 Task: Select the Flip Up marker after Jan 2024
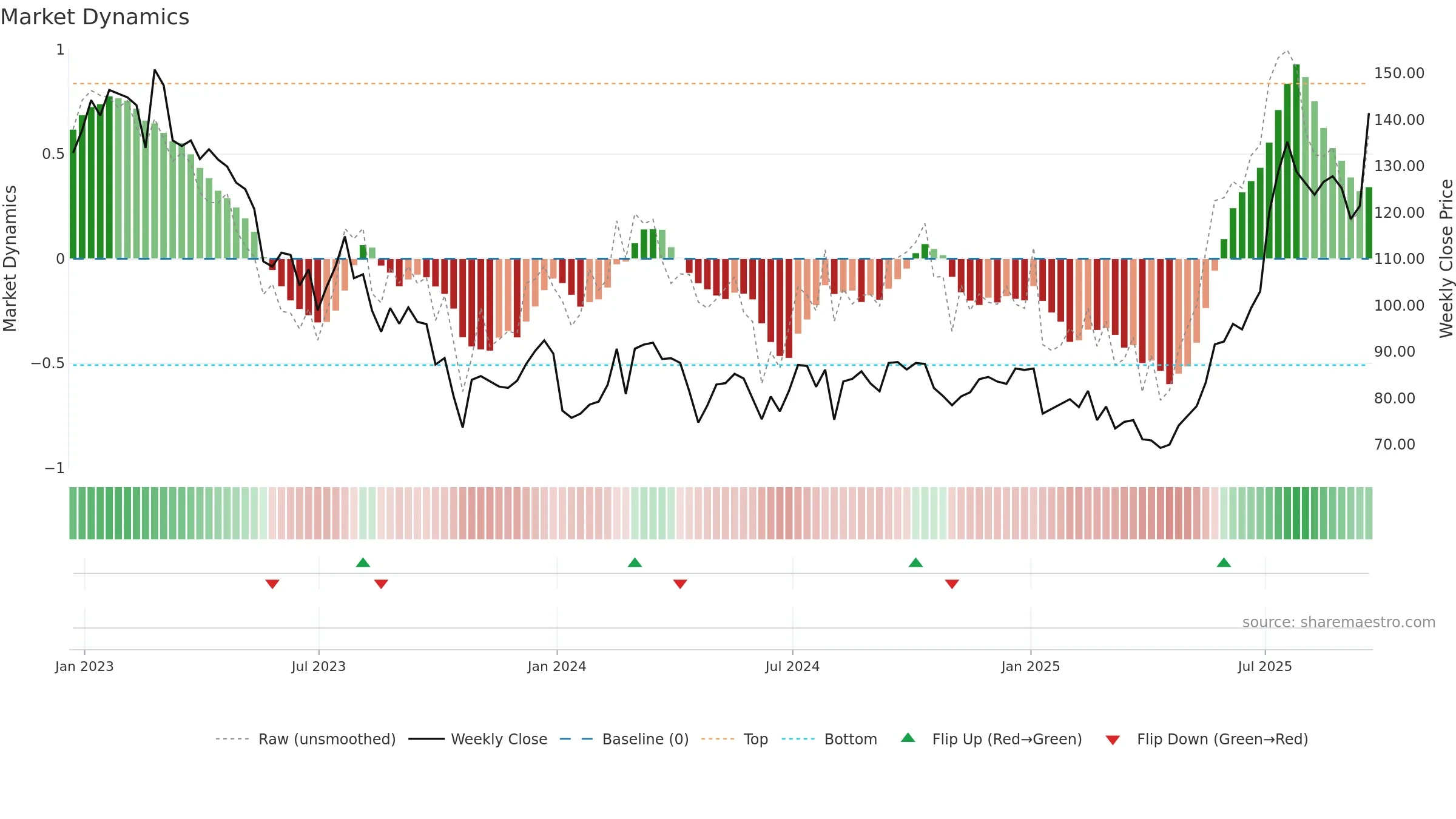tap(635, 562)
